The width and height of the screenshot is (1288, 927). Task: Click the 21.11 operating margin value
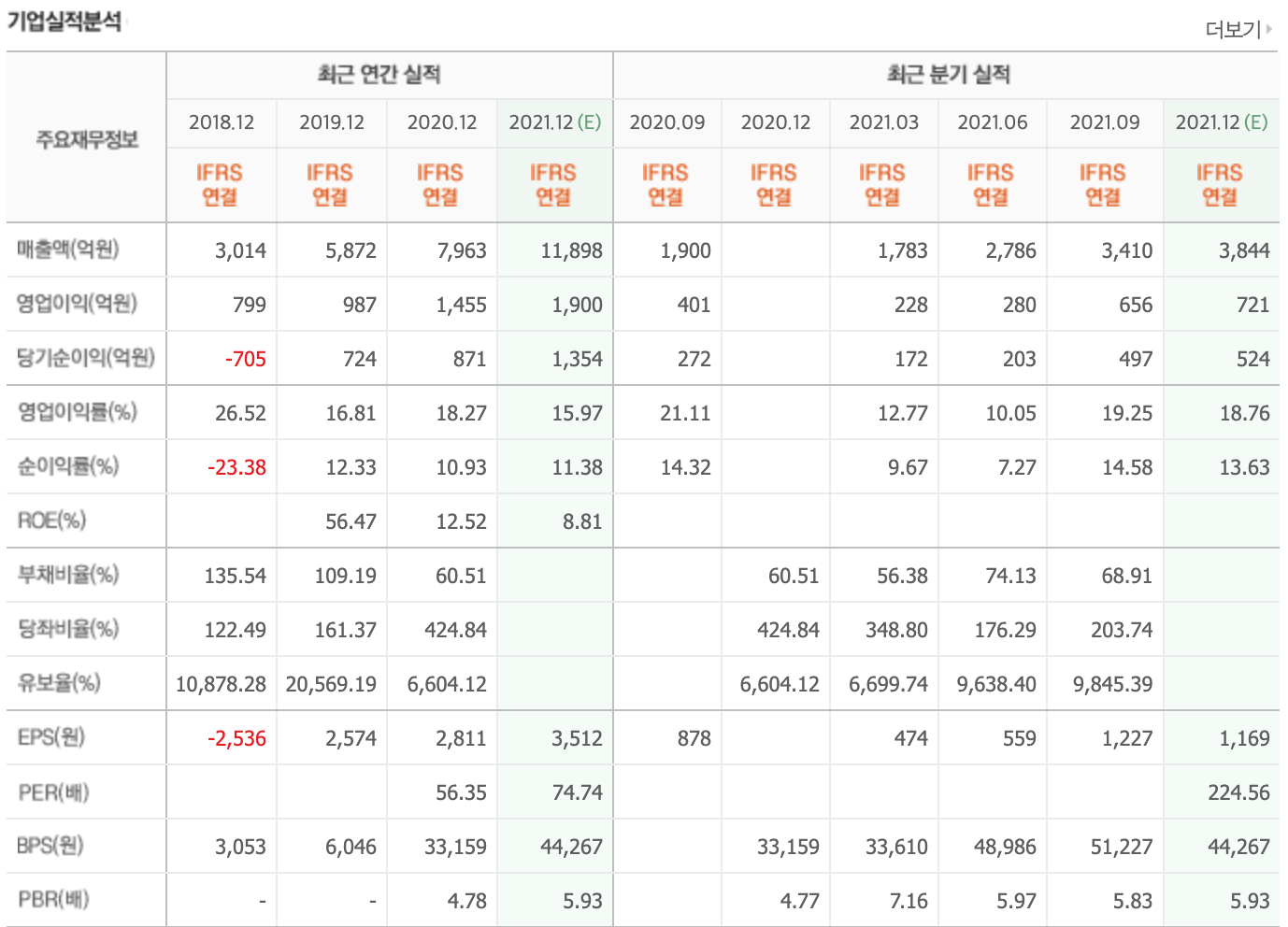[685, 413]
